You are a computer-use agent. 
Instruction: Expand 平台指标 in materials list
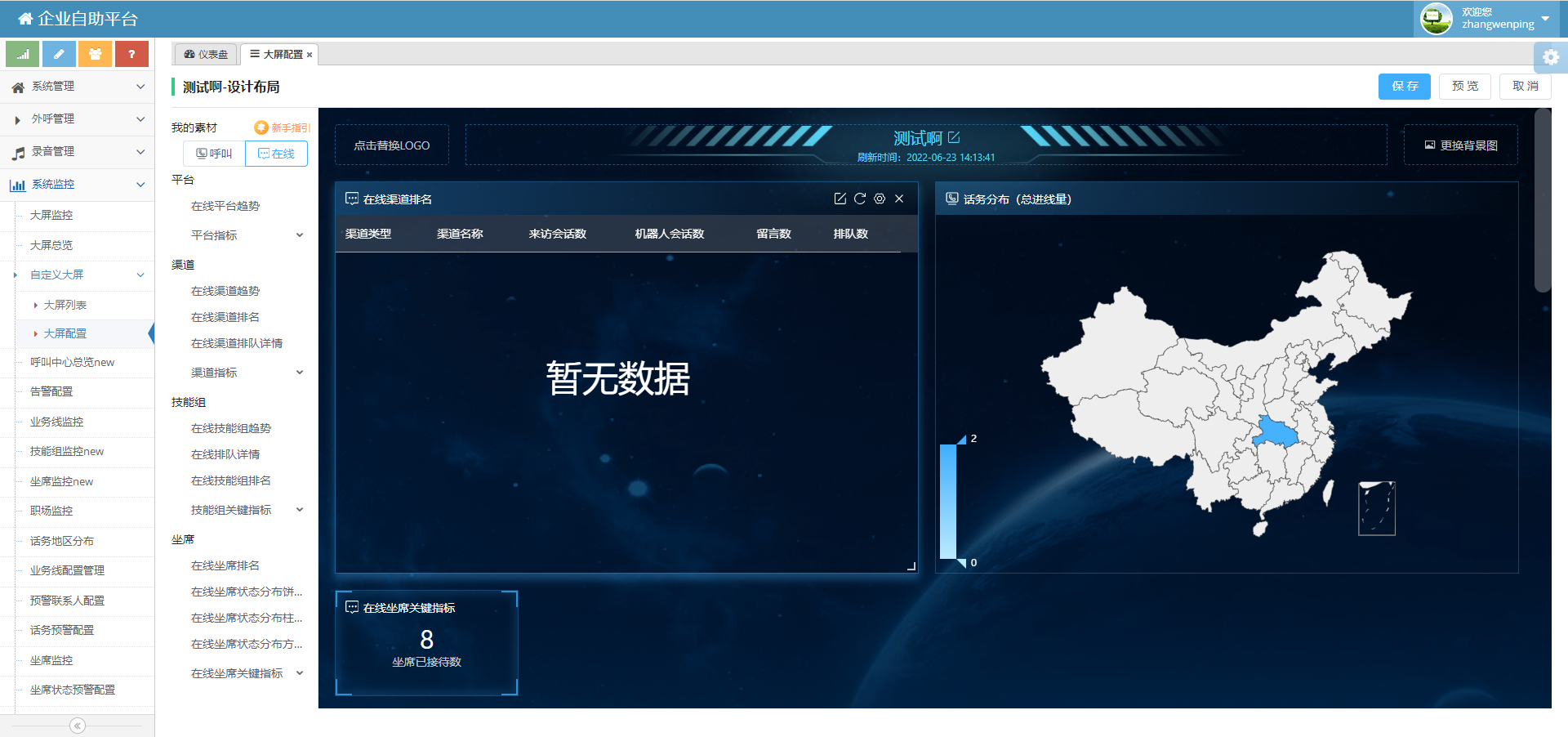tap(300, 235)
